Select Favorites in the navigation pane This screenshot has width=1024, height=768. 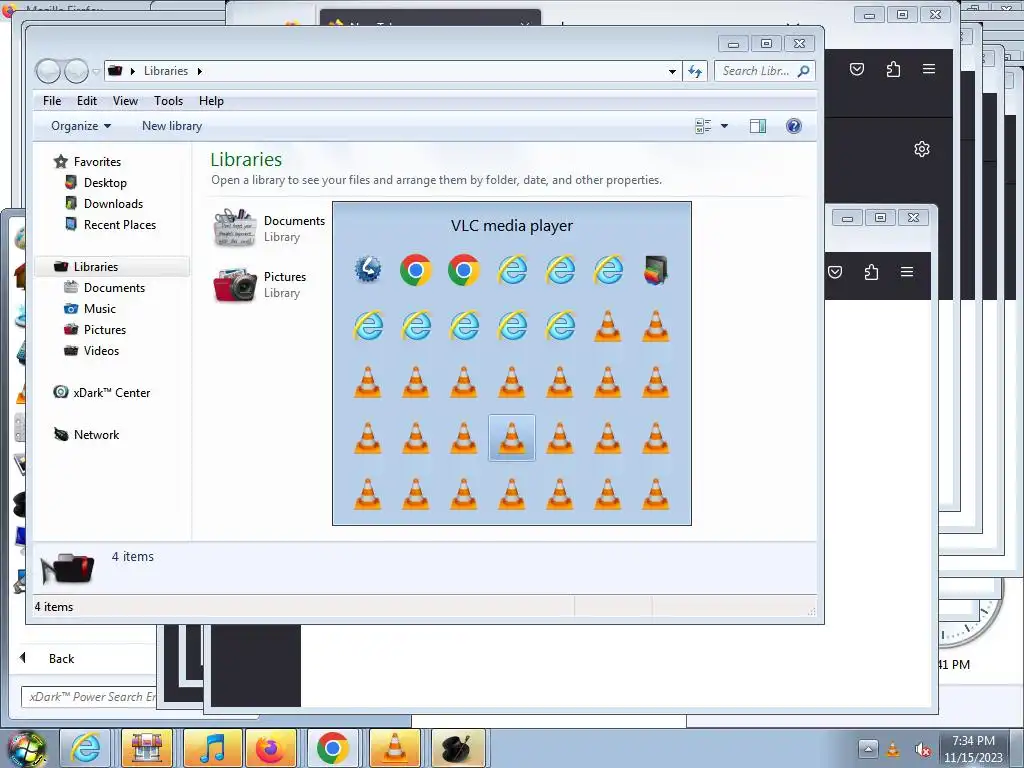point(97,161)
